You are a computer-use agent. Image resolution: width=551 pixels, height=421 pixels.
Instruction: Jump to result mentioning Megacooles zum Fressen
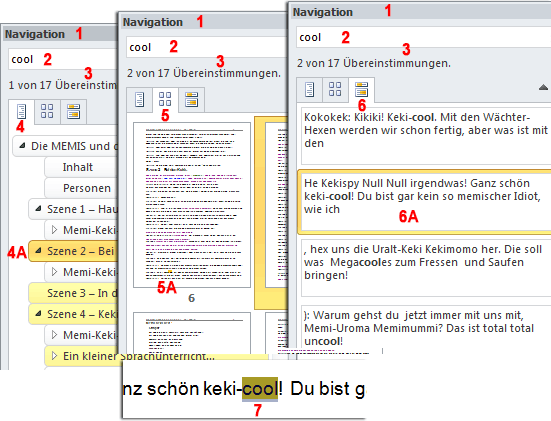[426, 268]
